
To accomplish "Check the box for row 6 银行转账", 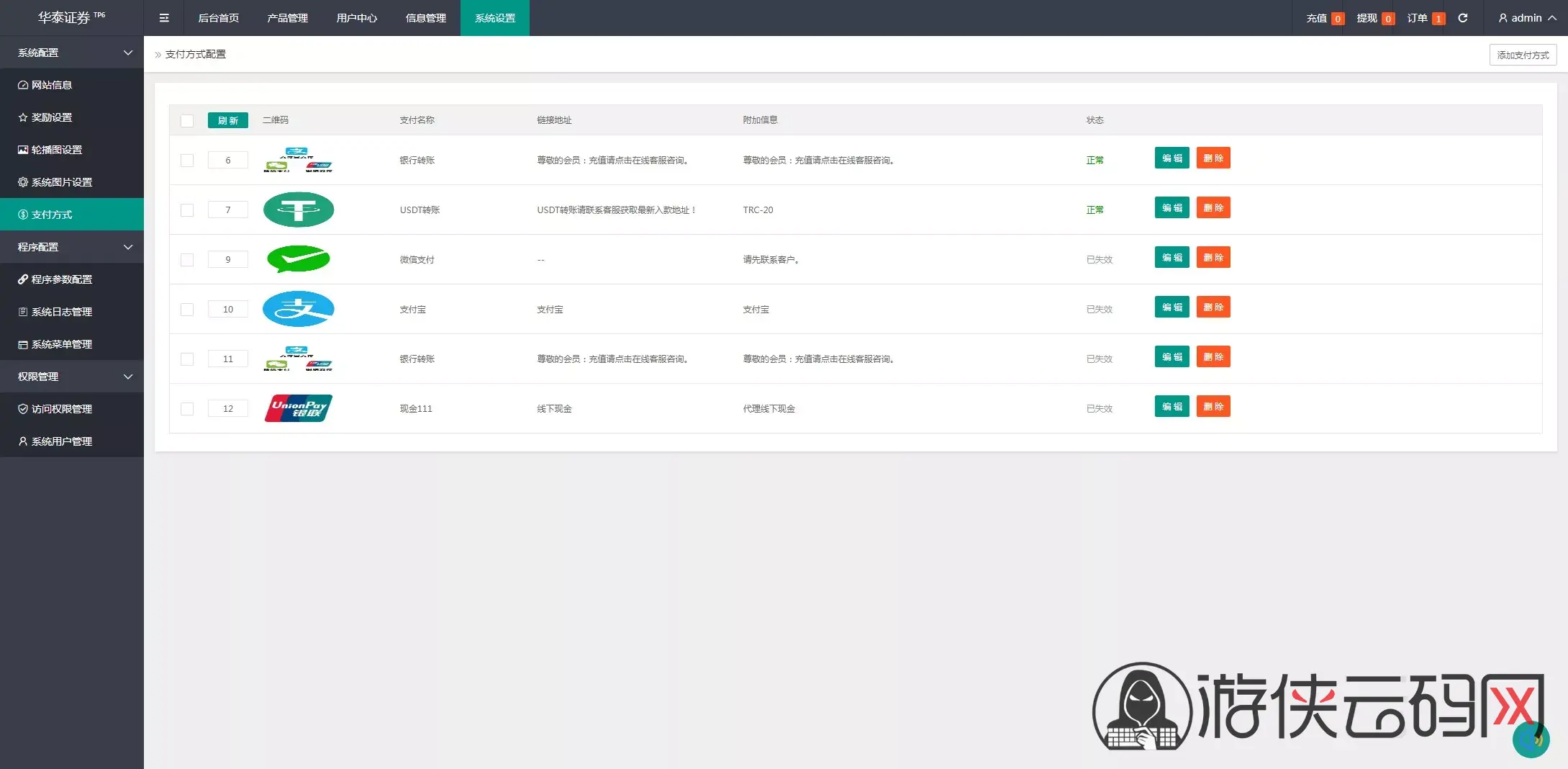I will 187,160.
